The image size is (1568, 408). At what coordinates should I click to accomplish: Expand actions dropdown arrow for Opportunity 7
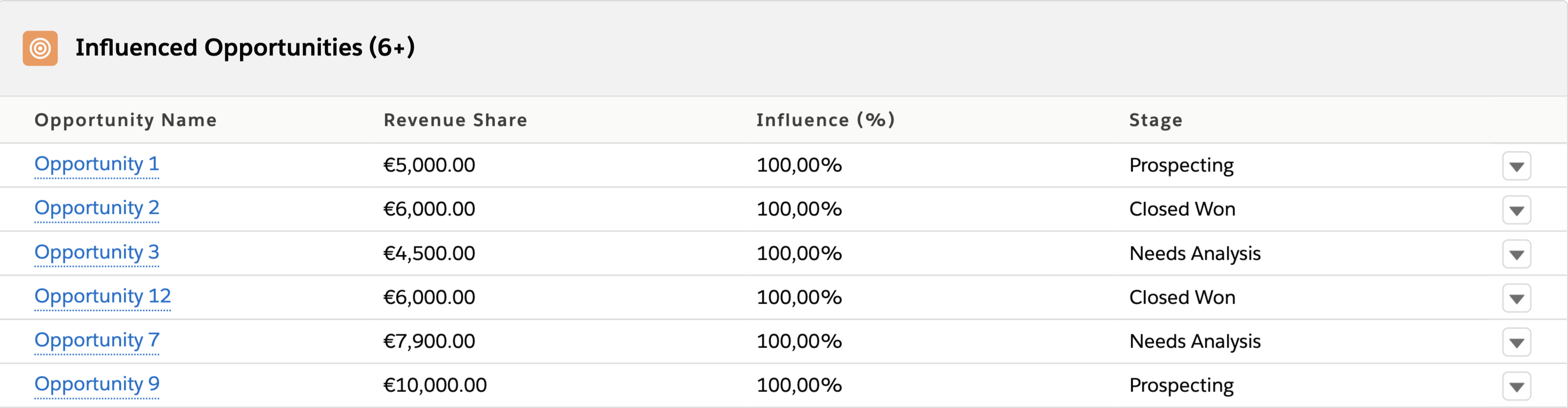pos(1516,342)
